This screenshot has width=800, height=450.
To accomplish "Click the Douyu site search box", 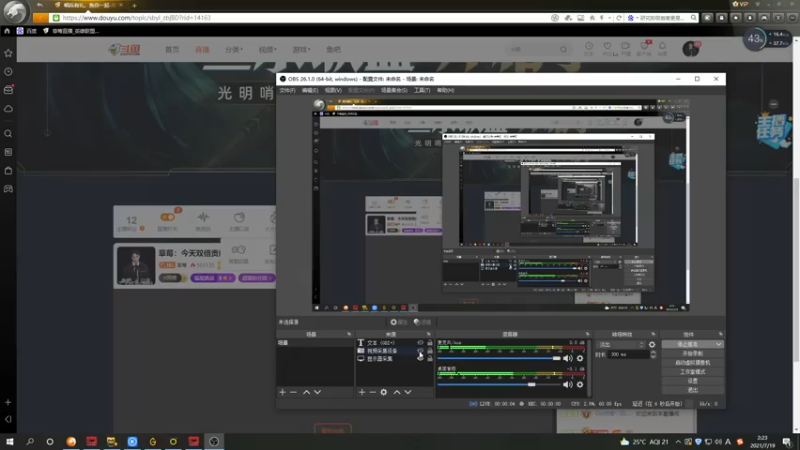I will click(538, 49).
